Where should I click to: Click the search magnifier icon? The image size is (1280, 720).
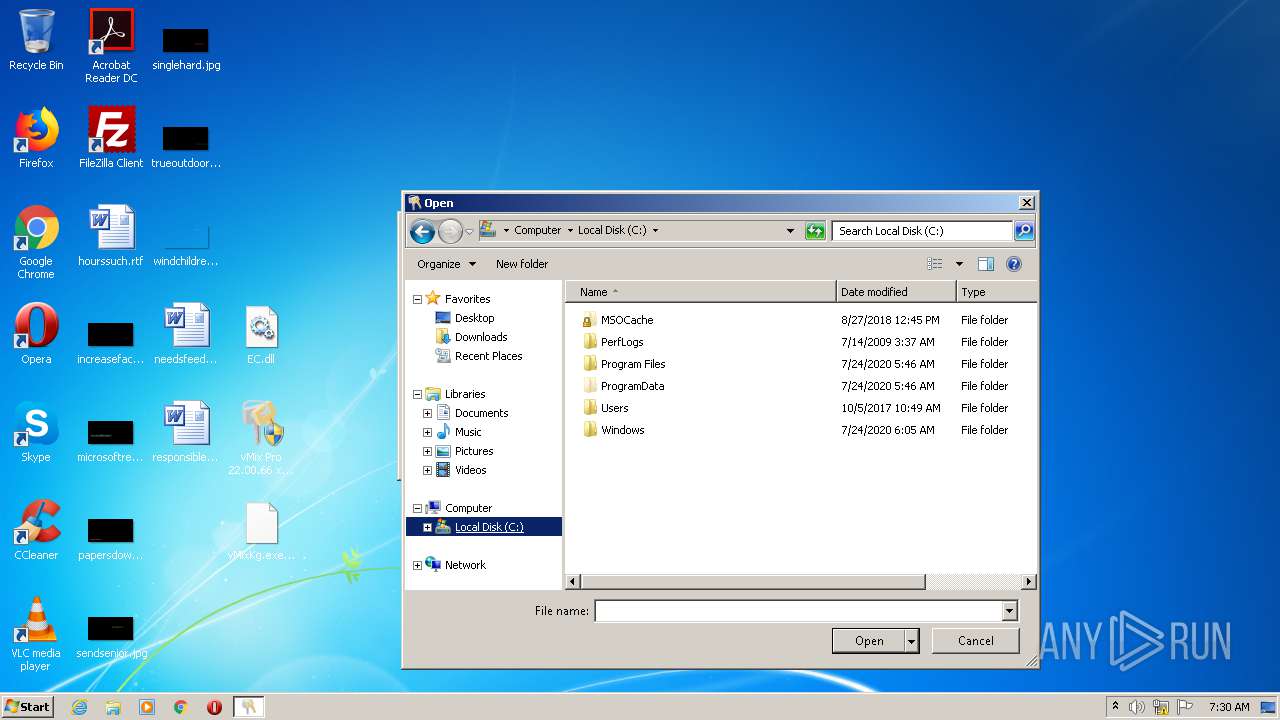tap(1023, 231)
